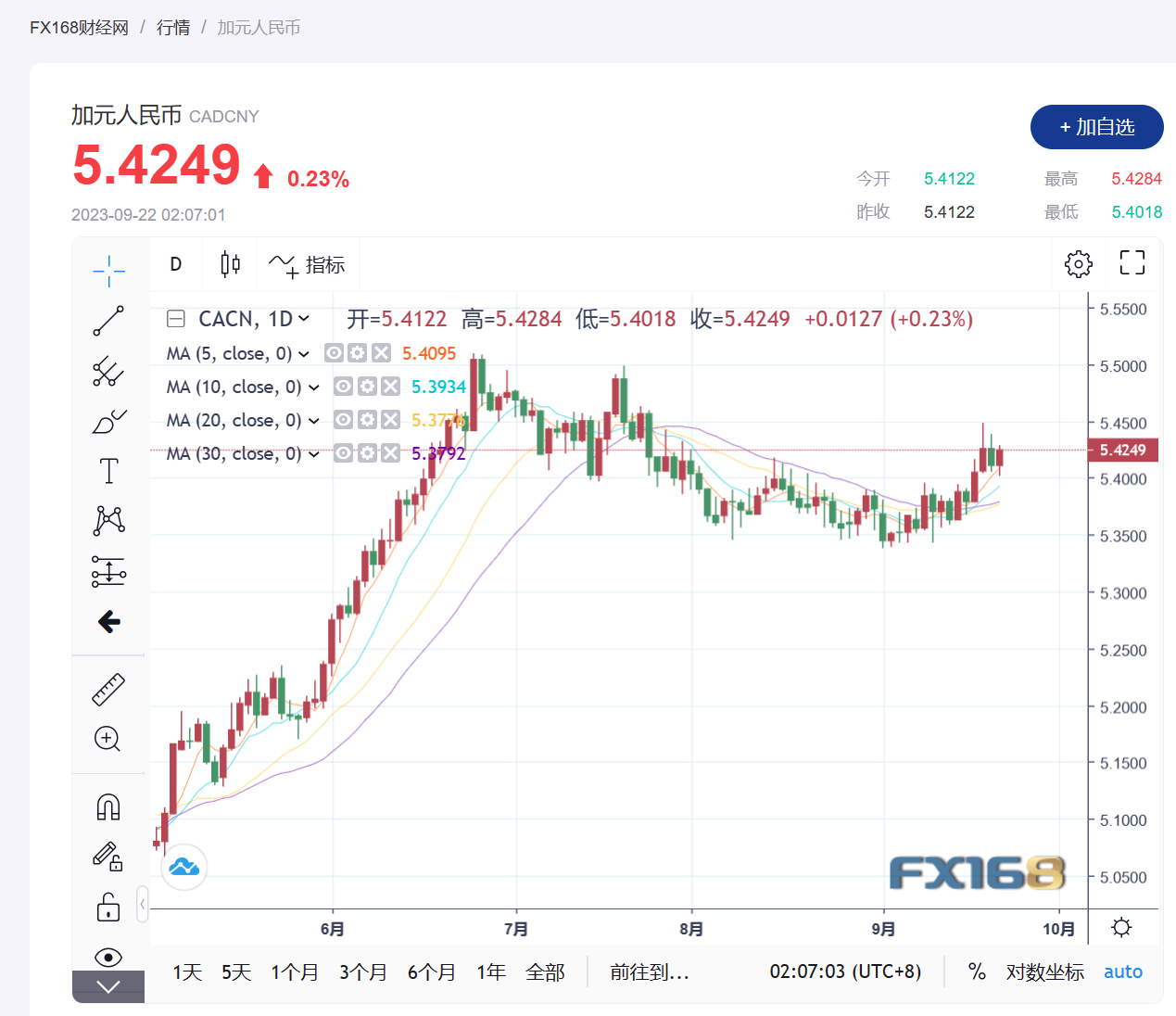
Task: Open the 指标 indicators menu
Action: [308, 265]
